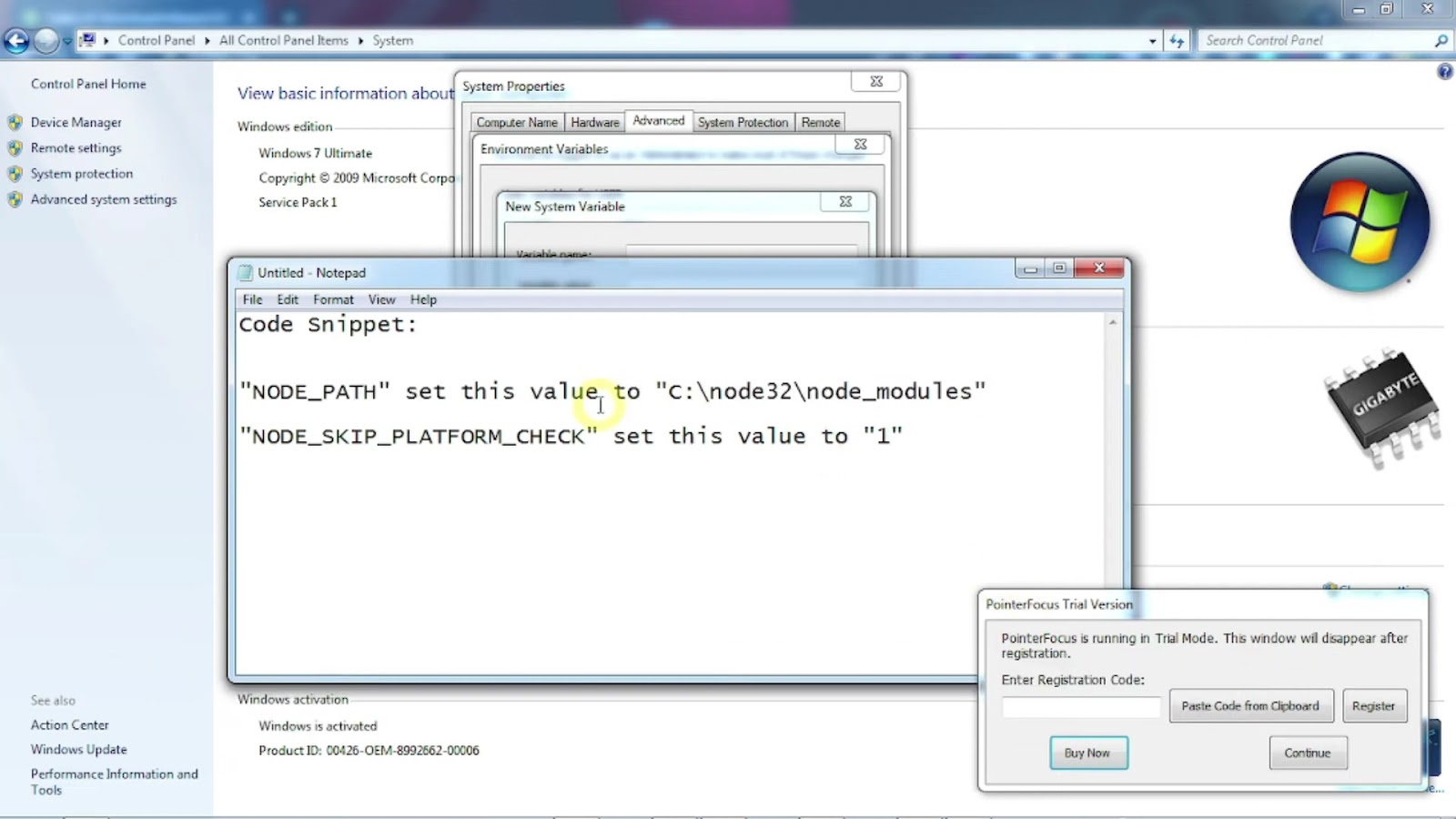This screenshot has width=1456, height=819.
Task: Click the Forward navigation arrow
Action: pyautogui.click(x=45, y=40)
